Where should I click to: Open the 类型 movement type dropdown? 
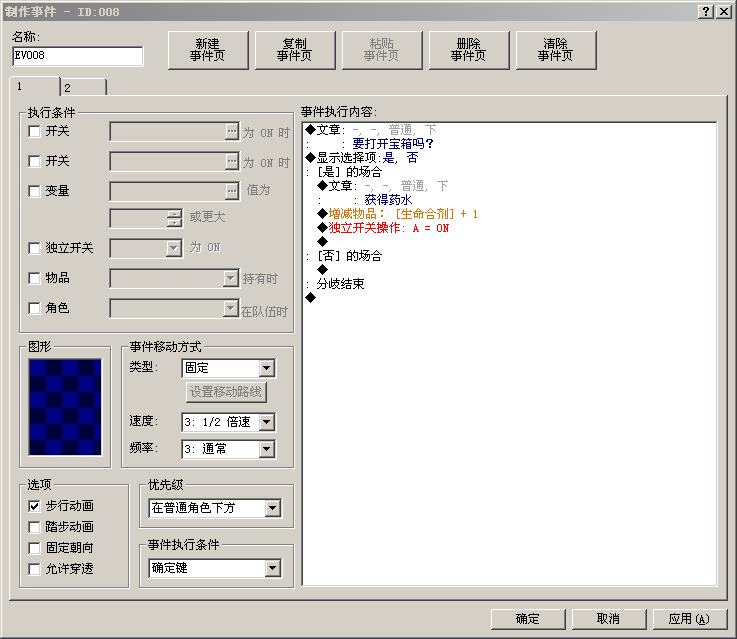[x=267, y=368]
